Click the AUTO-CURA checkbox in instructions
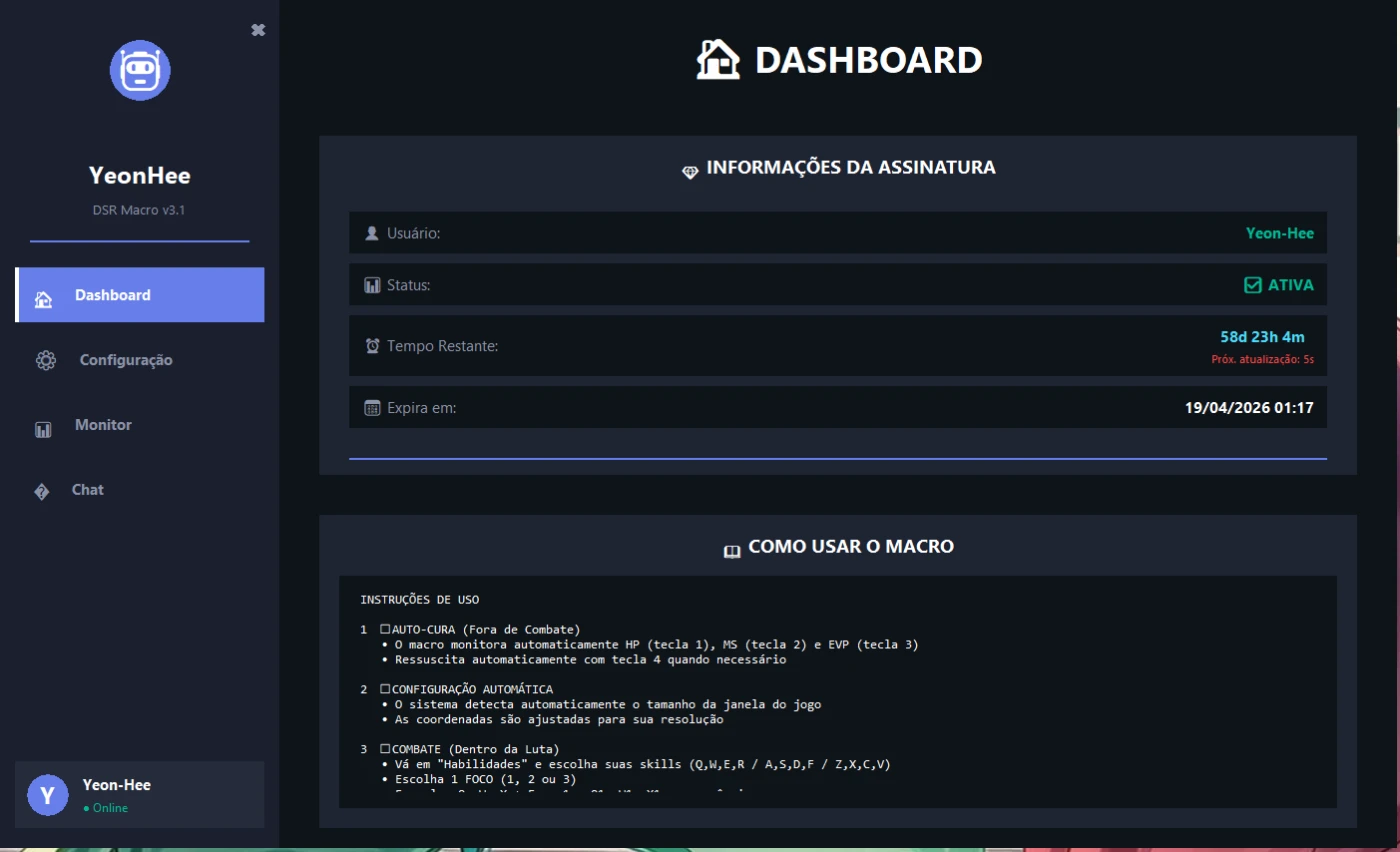1400x852 pixels. (385, 630)
